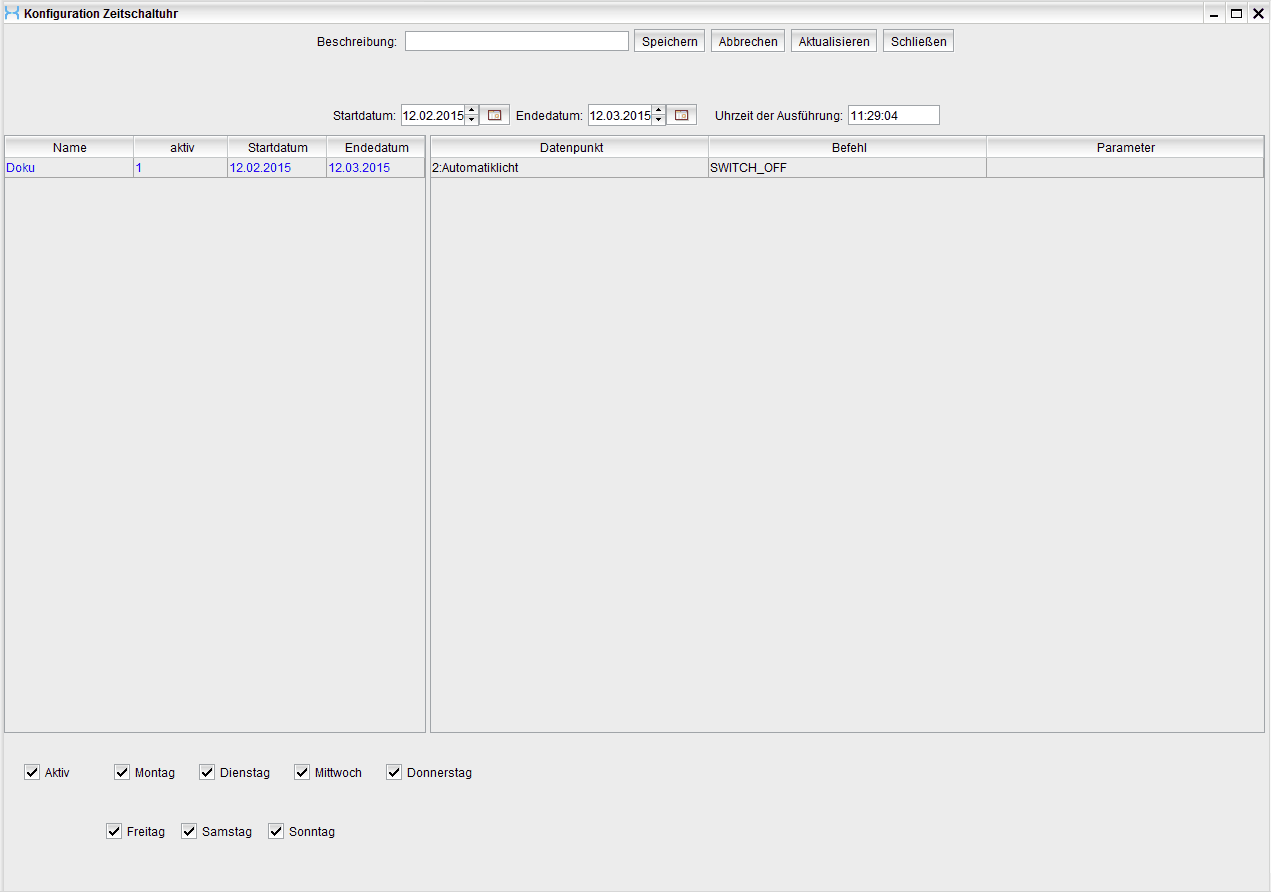Screen dimensions: 1271x892
Task: Uncheck the Freitag checkbox
Action: tap(114, 832)
